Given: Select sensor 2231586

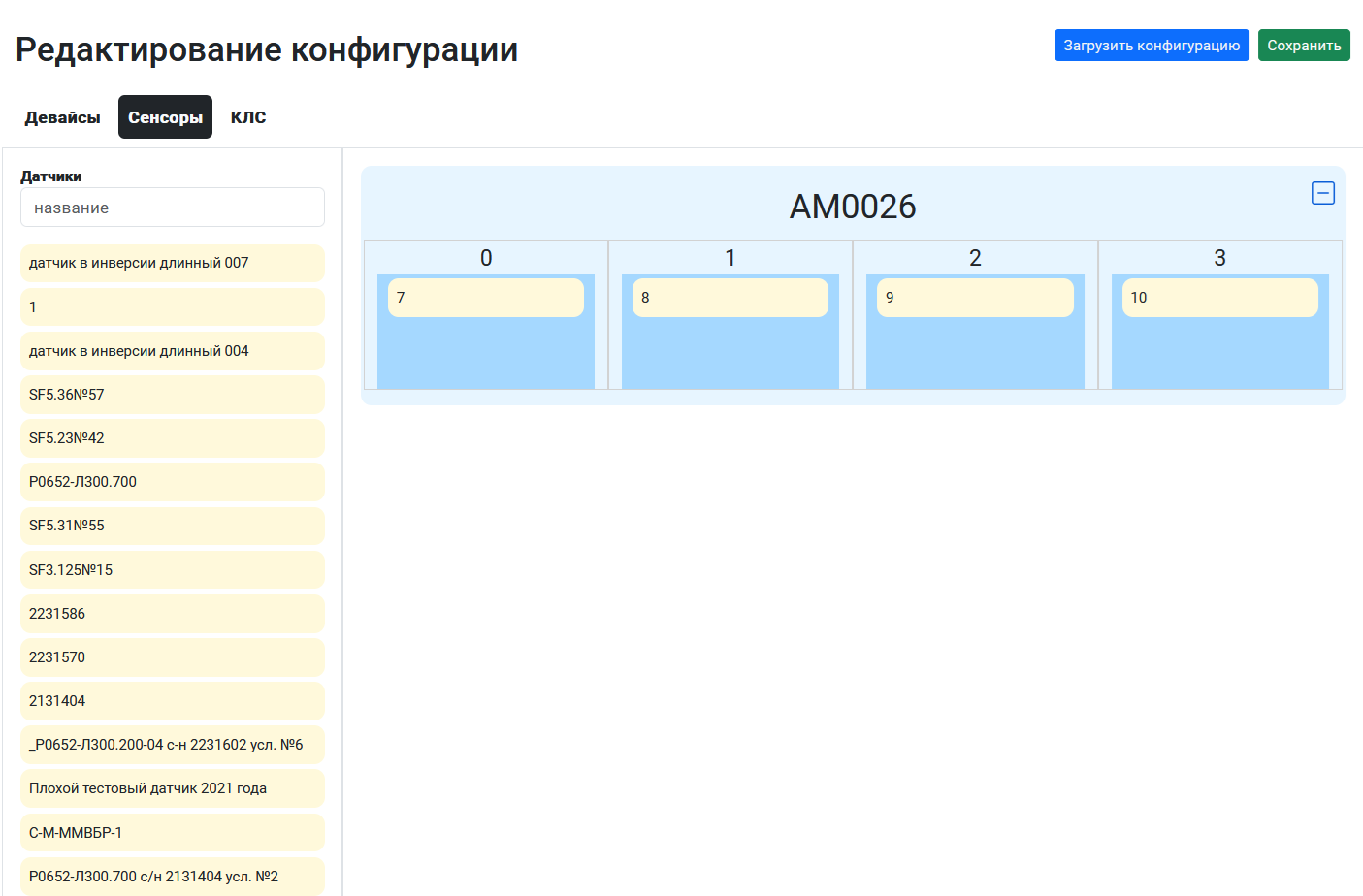Looking at the screenshot, I should point(173,614).
